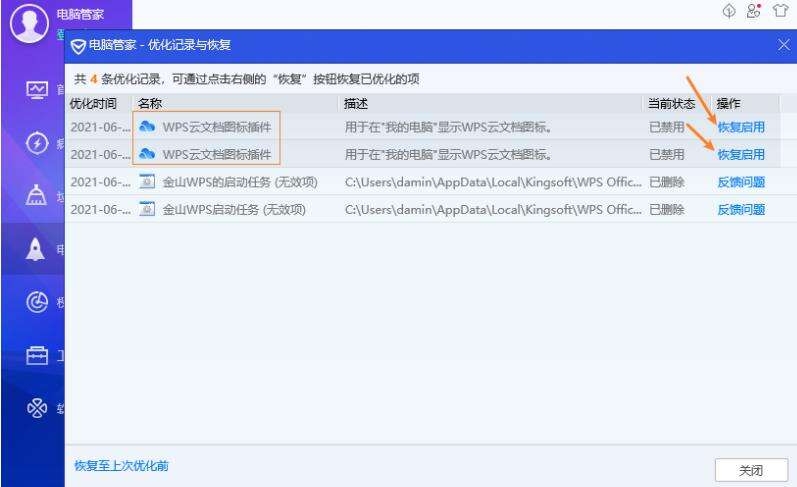Click the leaf icon in top bar
The height and width of the screenshot is (487, 797).
[729, 11]
